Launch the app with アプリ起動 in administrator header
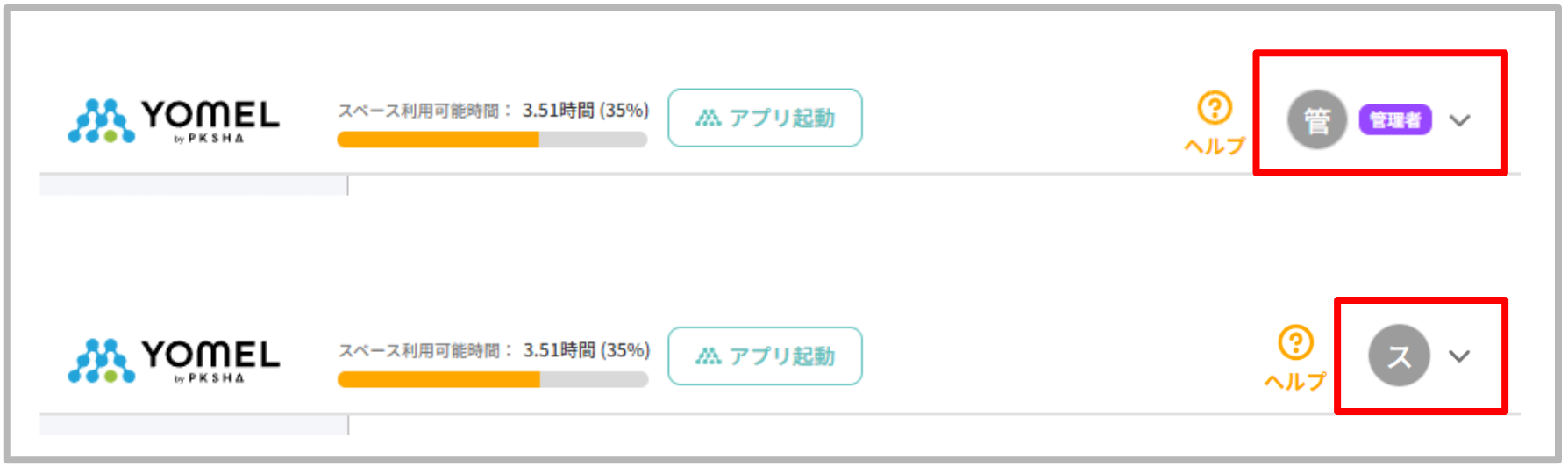Image resolution: width=1568 pixels, height=467 pixels. [x=765, y=118]
